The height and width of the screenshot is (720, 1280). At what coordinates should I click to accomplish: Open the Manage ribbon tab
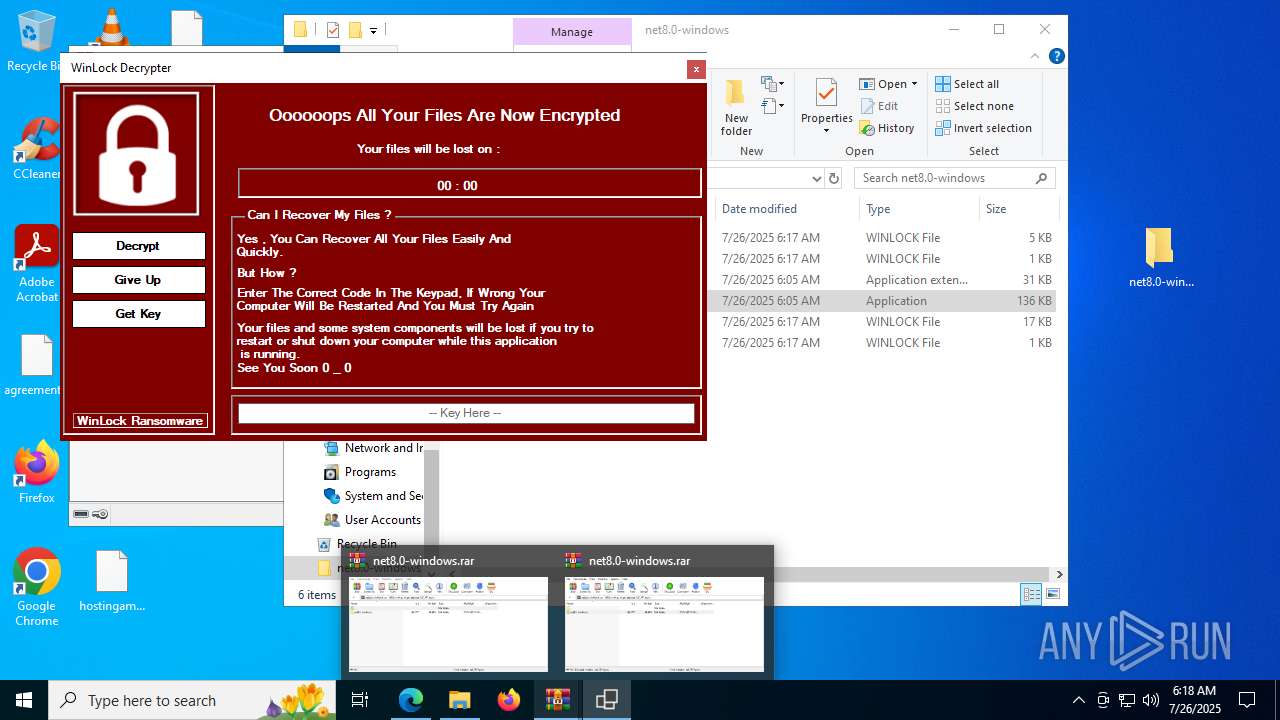tap(572, 32)
